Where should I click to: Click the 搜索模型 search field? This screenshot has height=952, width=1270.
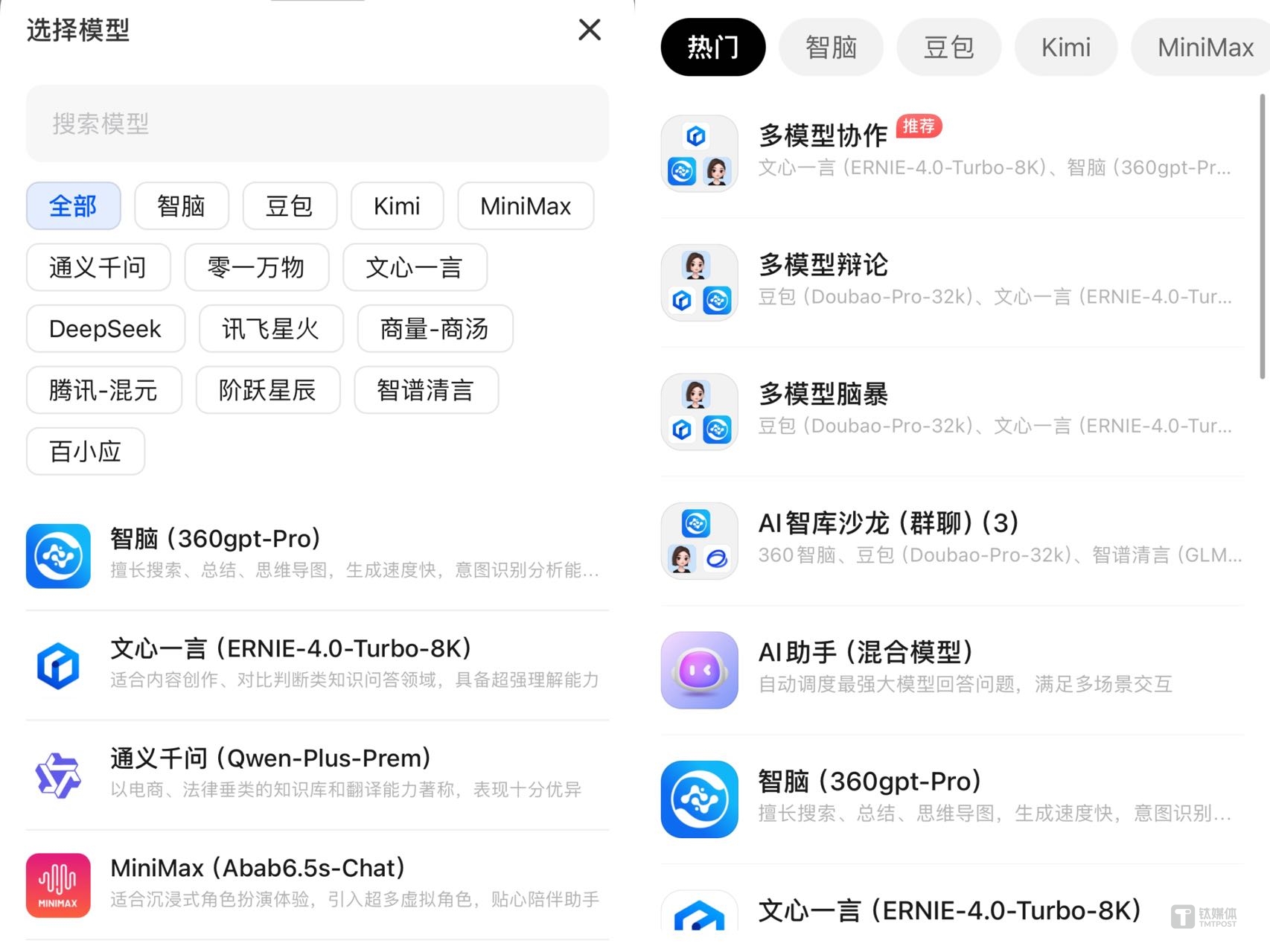pyautogui.click(x=316, y=124)
